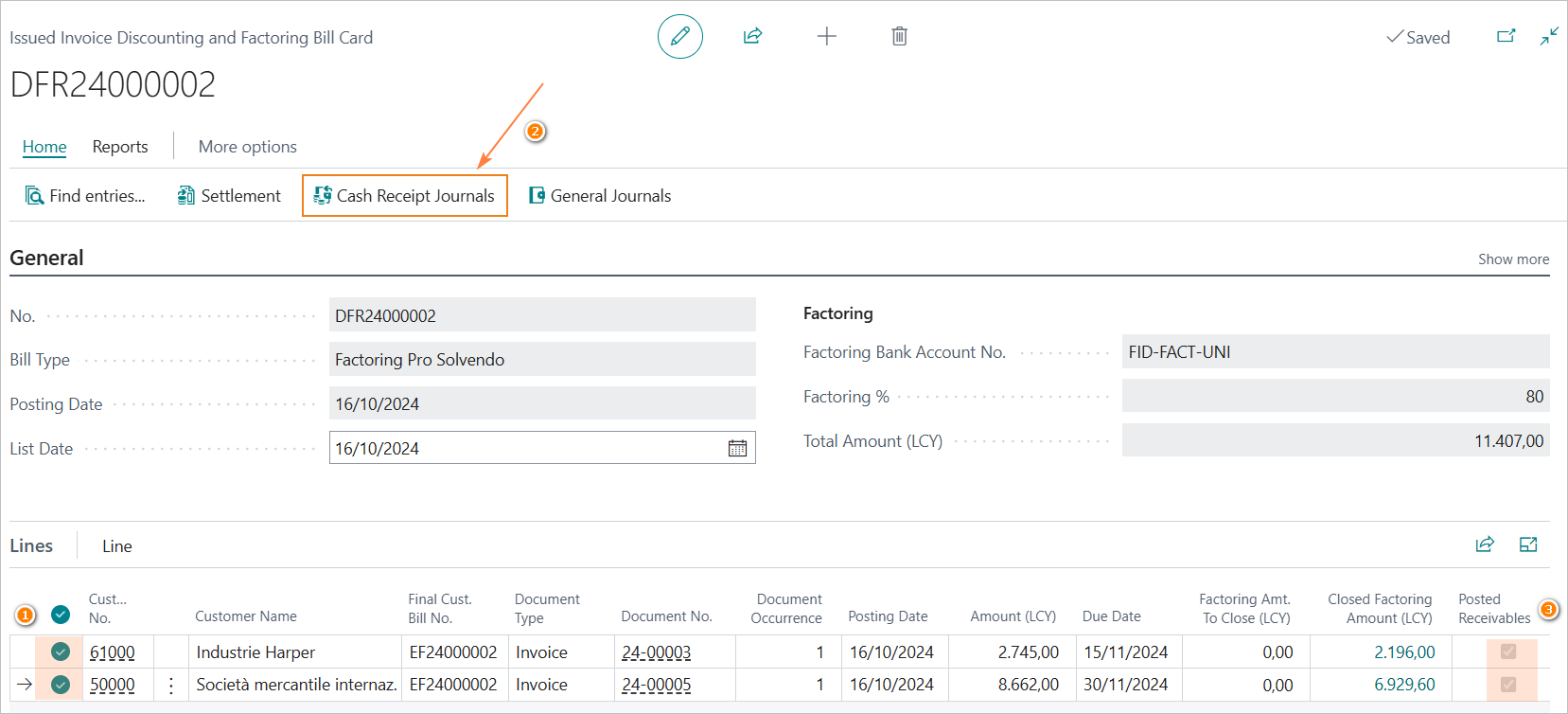
Task: Collapse the page using arrows icon
Action: pos(1549,37)
